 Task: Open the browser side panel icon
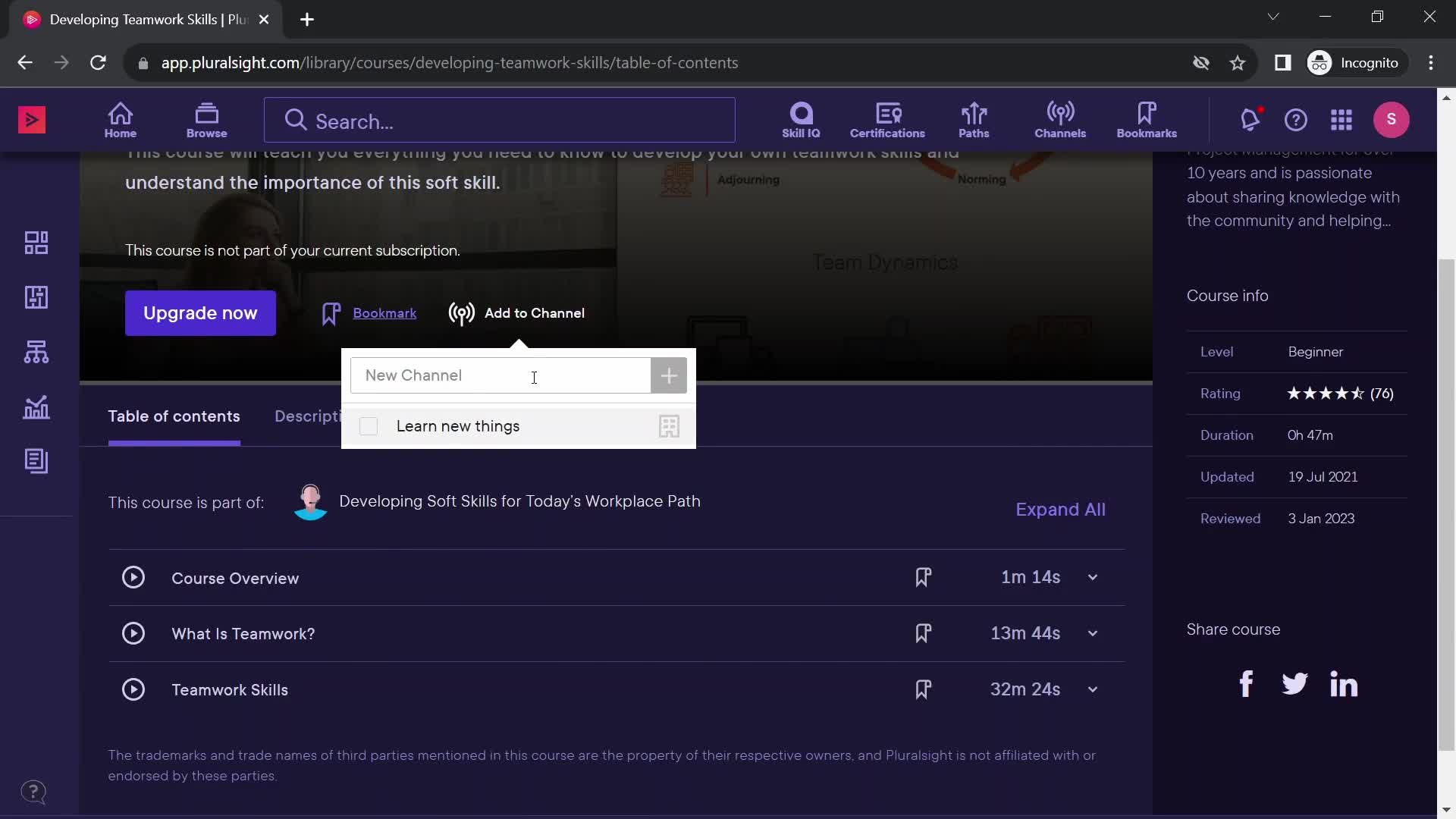click(x=1282, y=63)
